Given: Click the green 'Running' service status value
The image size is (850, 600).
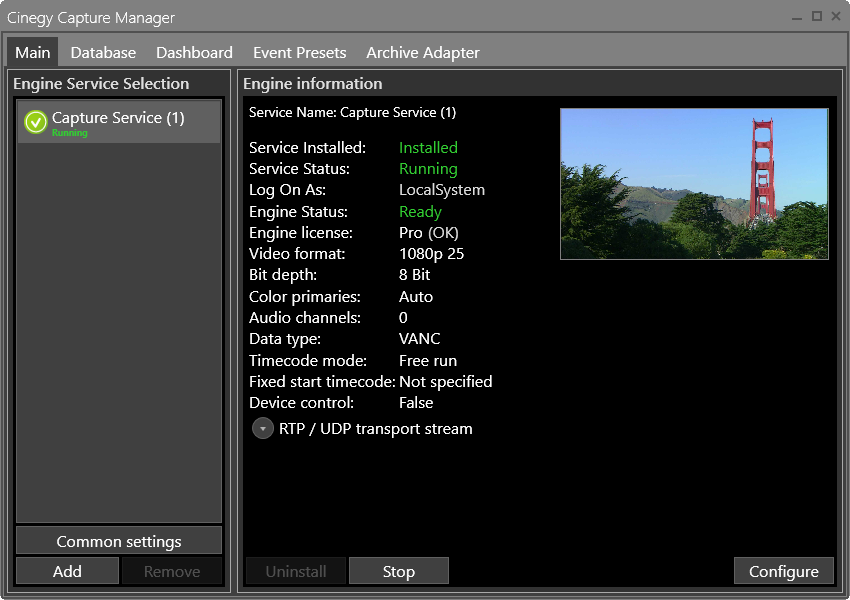Looking at the screenshot, I should click(428, 169).
